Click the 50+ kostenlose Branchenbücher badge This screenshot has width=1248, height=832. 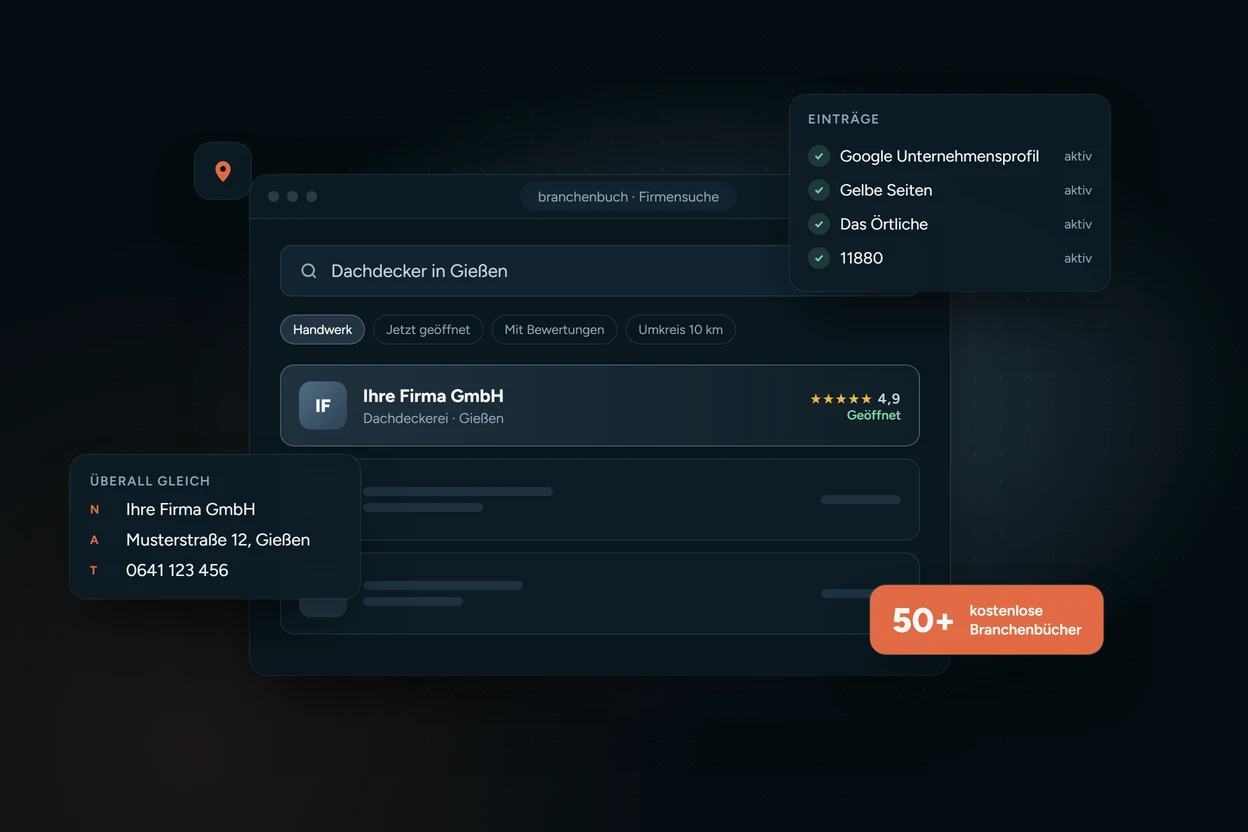click(987, 620)
